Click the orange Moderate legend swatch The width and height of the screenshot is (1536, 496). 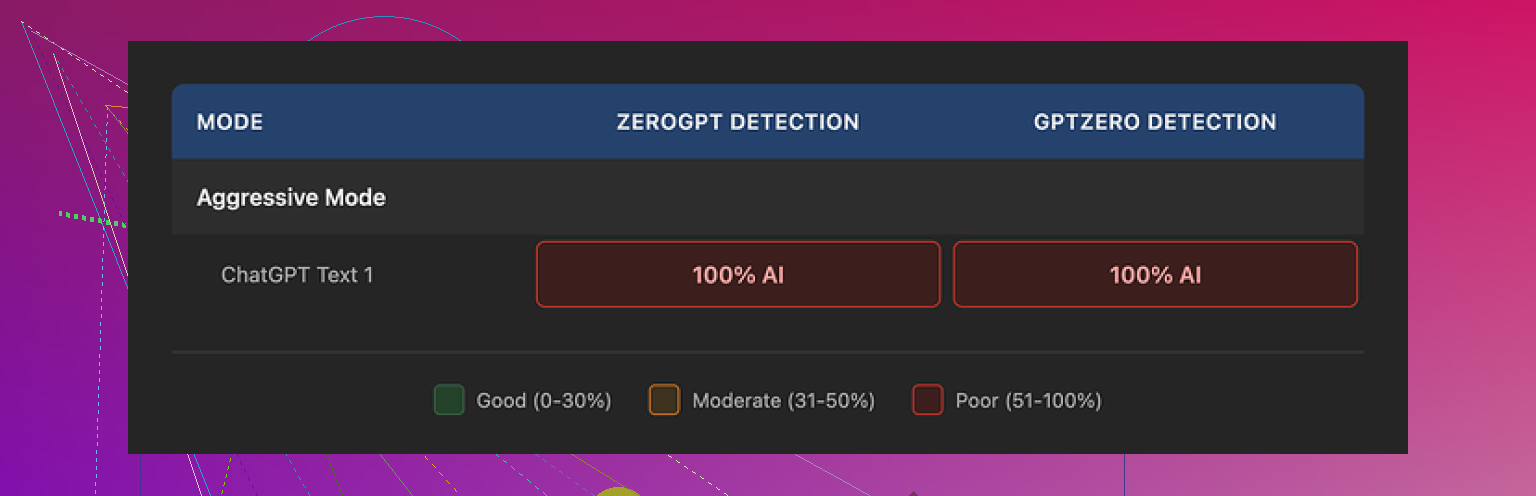(664, 400)
